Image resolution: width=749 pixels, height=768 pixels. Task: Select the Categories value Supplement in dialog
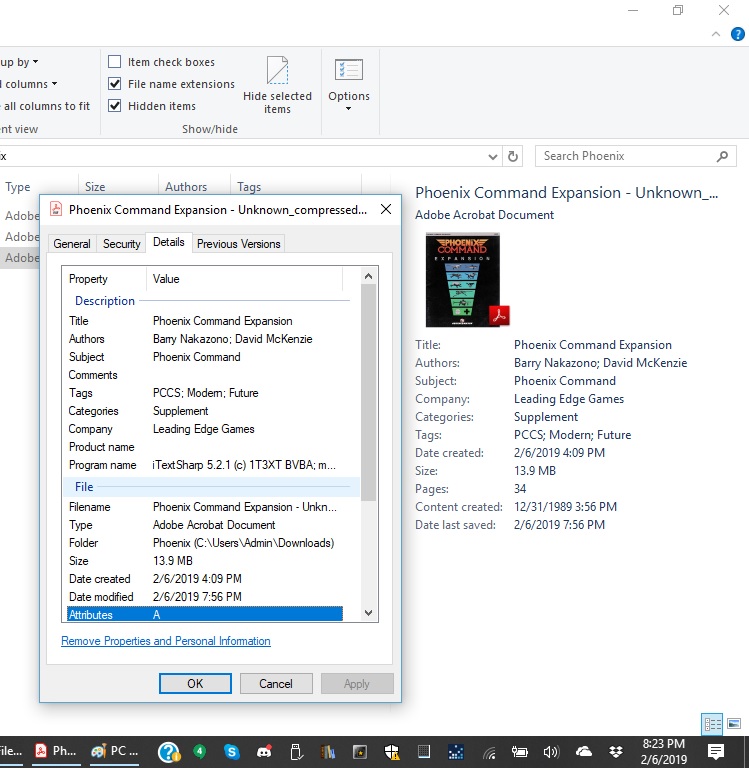[x=180, y=411]
